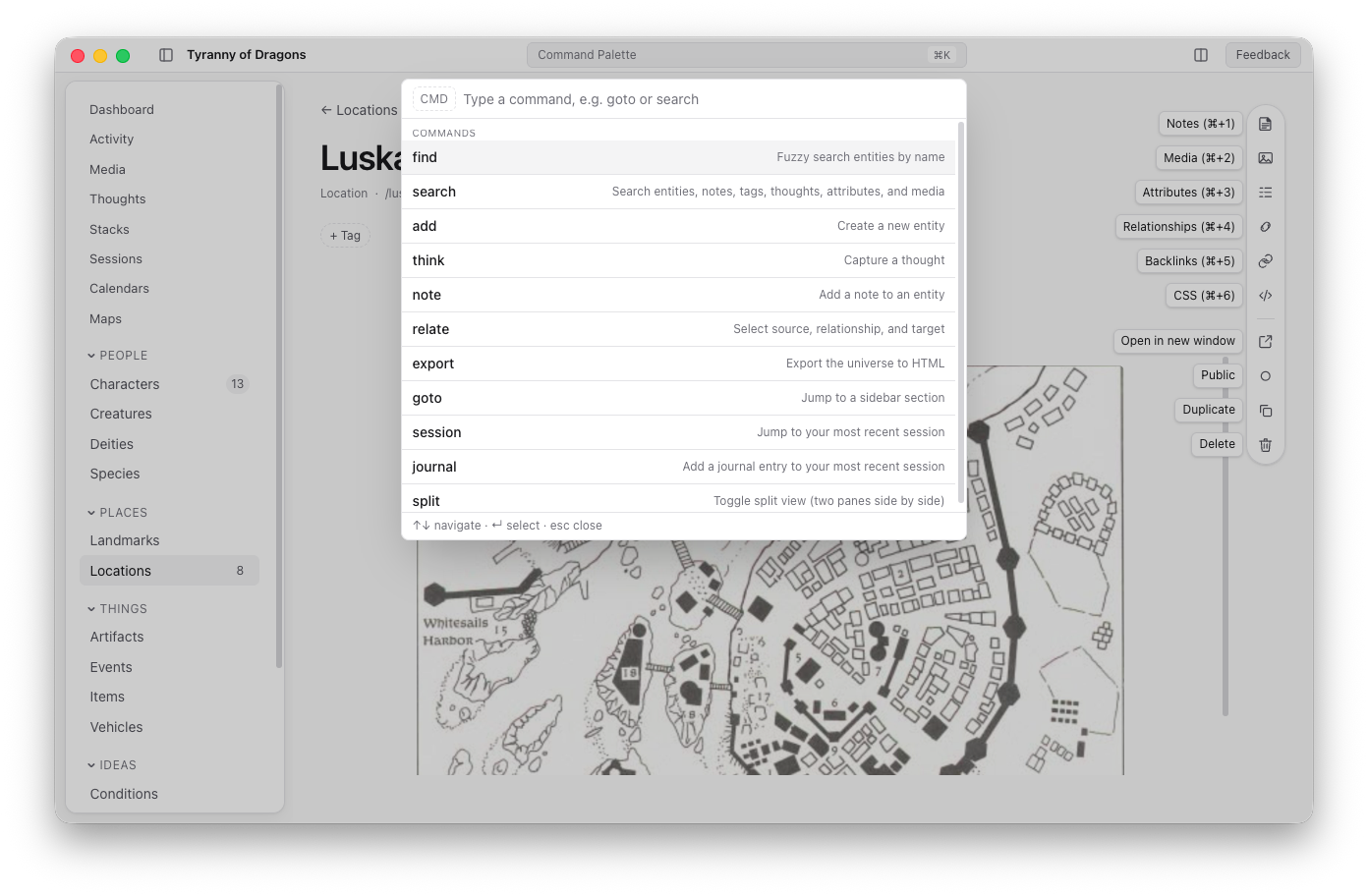
Task: Collapse the THINGS sidebar section
Action: click(118, 609)
